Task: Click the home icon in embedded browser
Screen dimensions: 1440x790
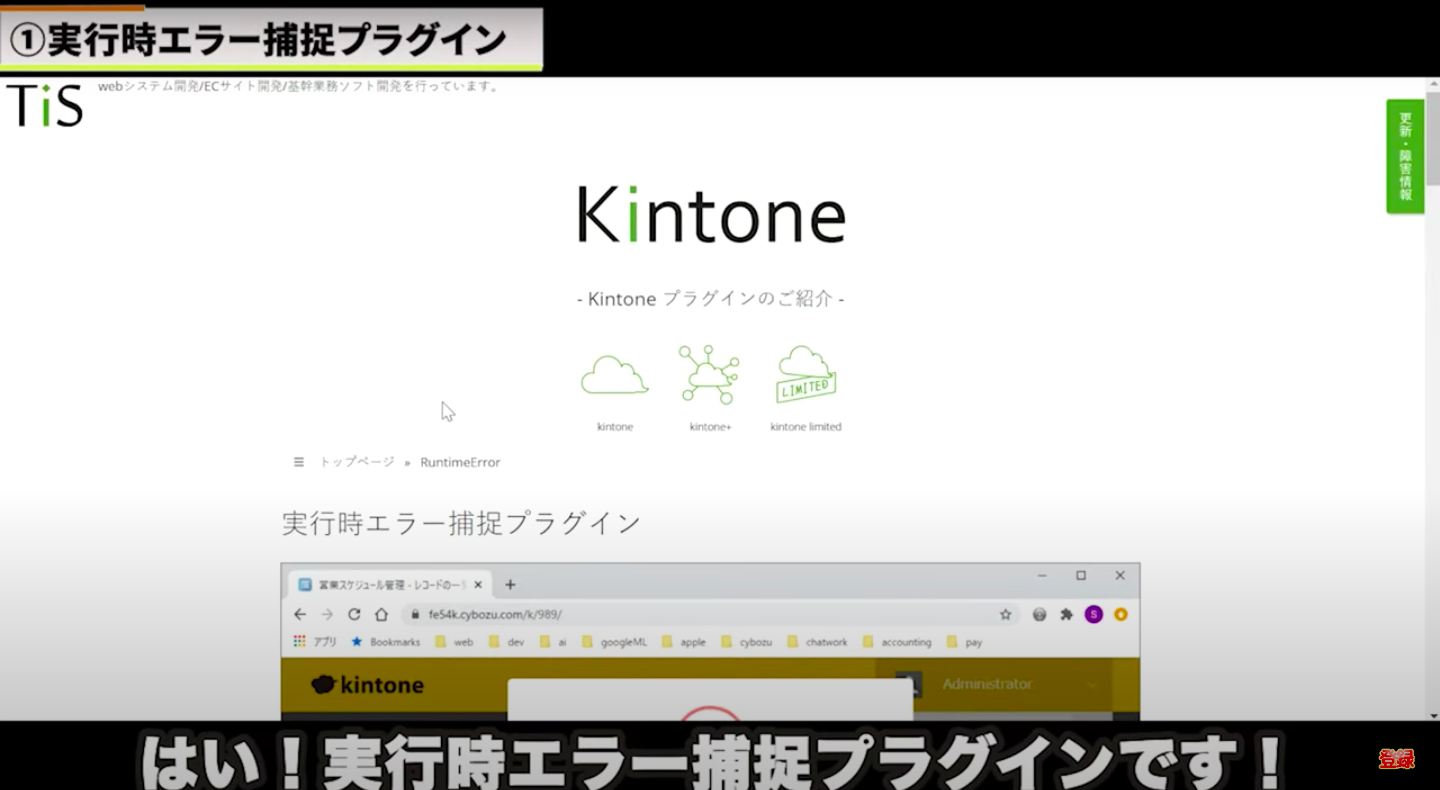Action: (x=381, y=614)
